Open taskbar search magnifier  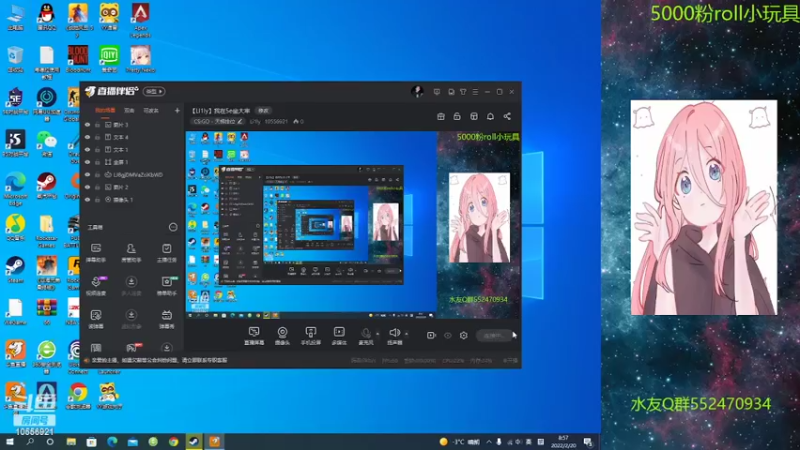point(30,442)
